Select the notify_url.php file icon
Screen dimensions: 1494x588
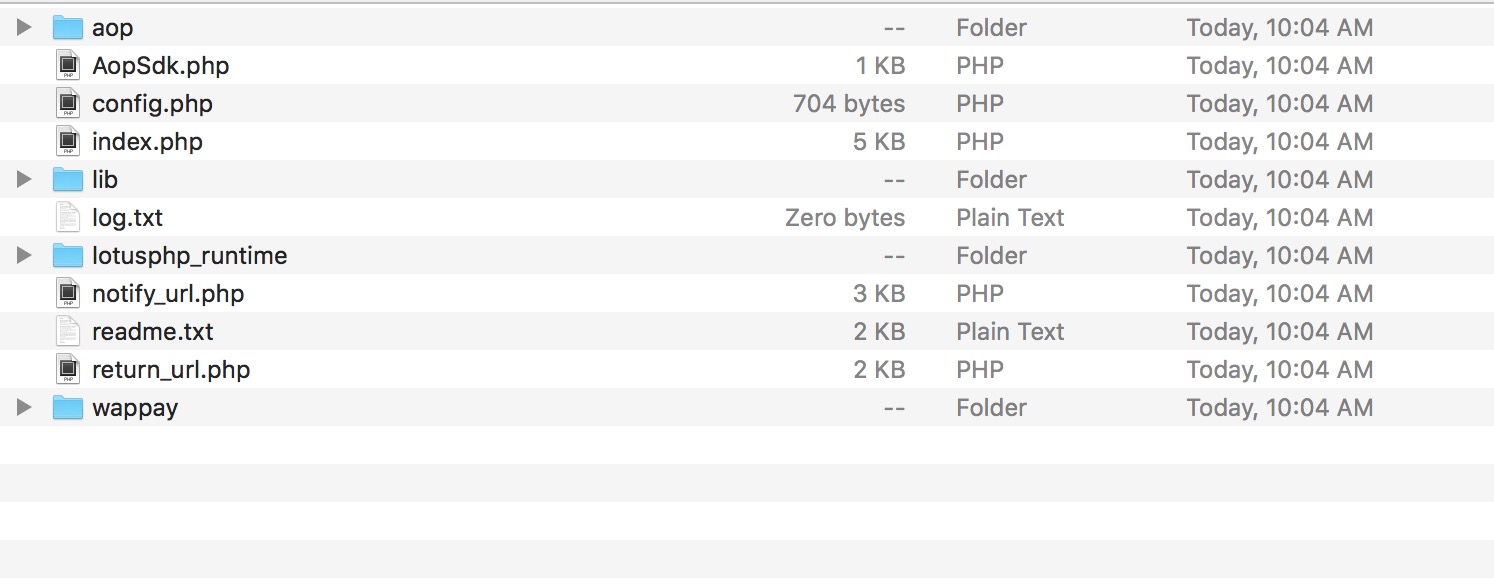[67, 293]
